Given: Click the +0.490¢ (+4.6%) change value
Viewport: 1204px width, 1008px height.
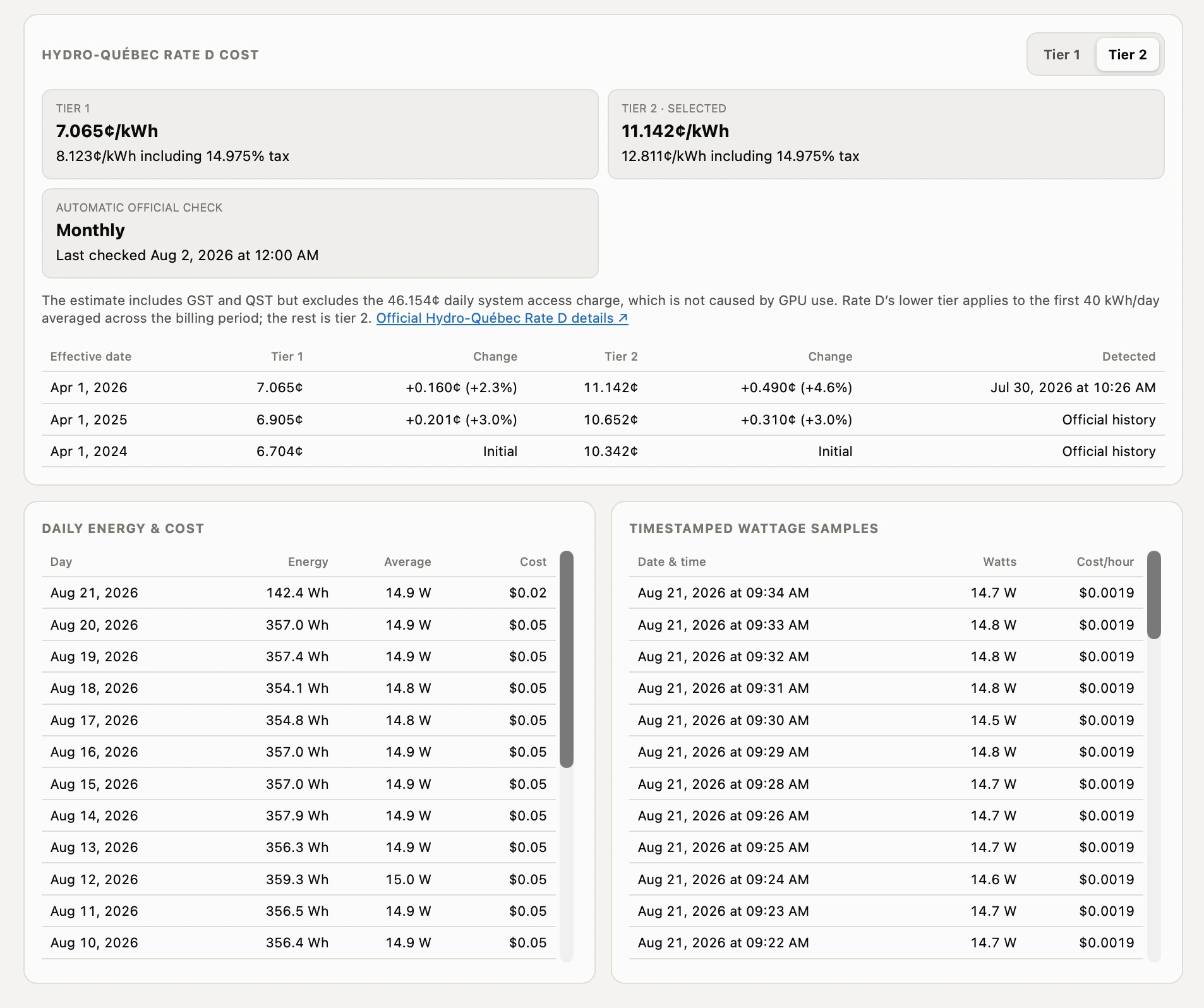Looking at the screenshot, I should coord(797,388).
